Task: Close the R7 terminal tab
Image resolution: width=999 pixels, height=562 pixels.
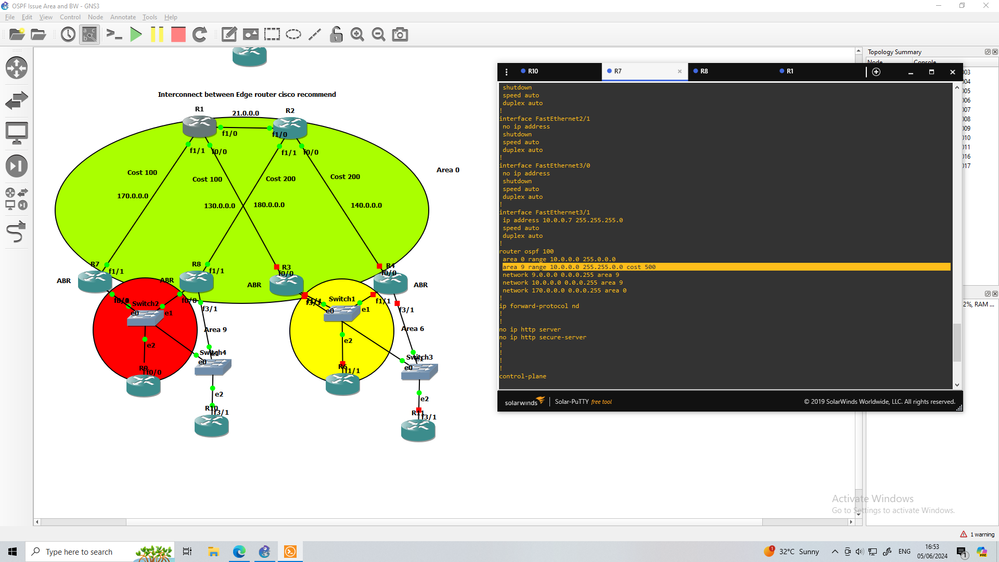Action: [x=679, y=71]
